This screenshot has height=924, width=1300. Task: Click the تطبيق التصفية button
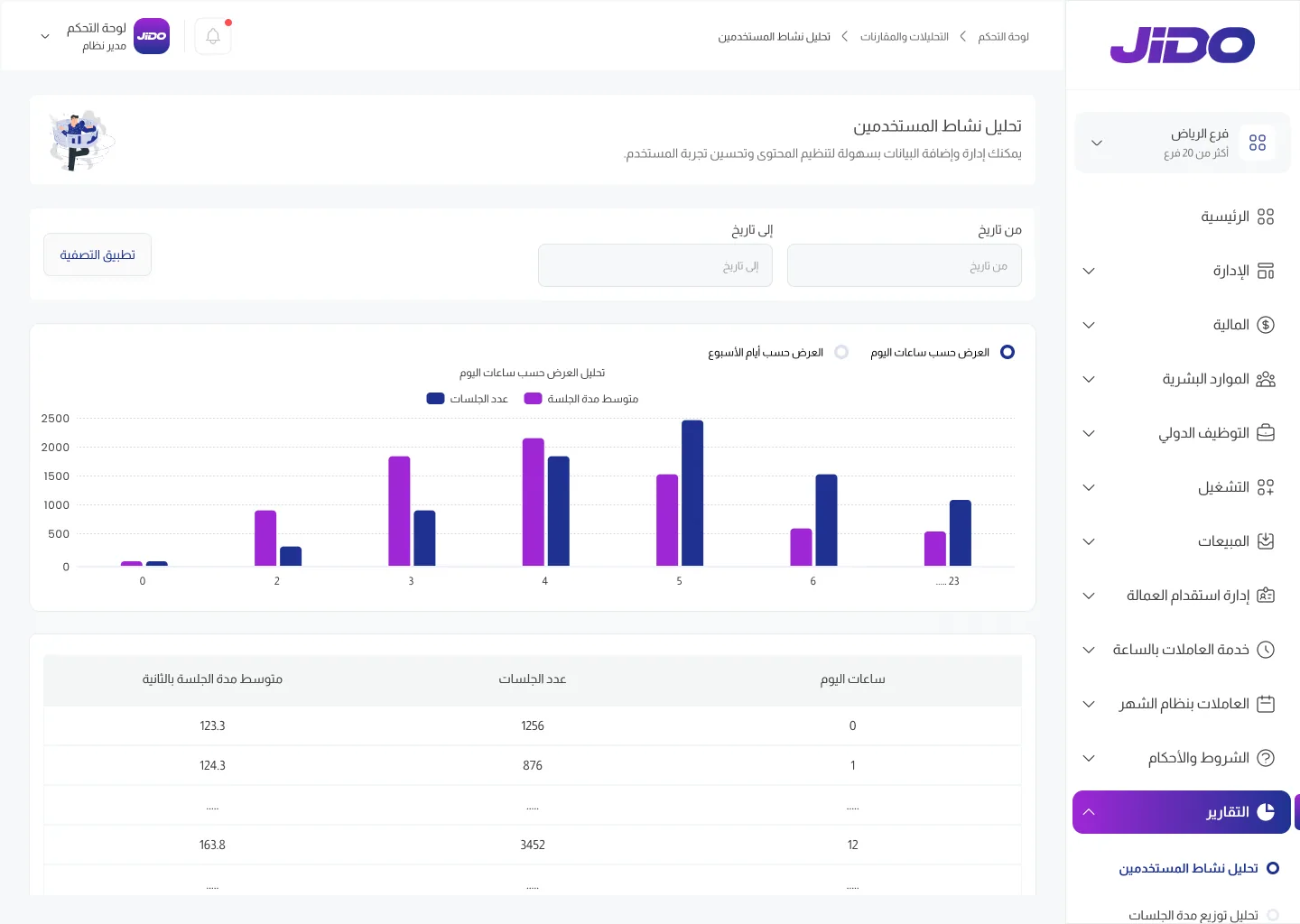[97, 254]
